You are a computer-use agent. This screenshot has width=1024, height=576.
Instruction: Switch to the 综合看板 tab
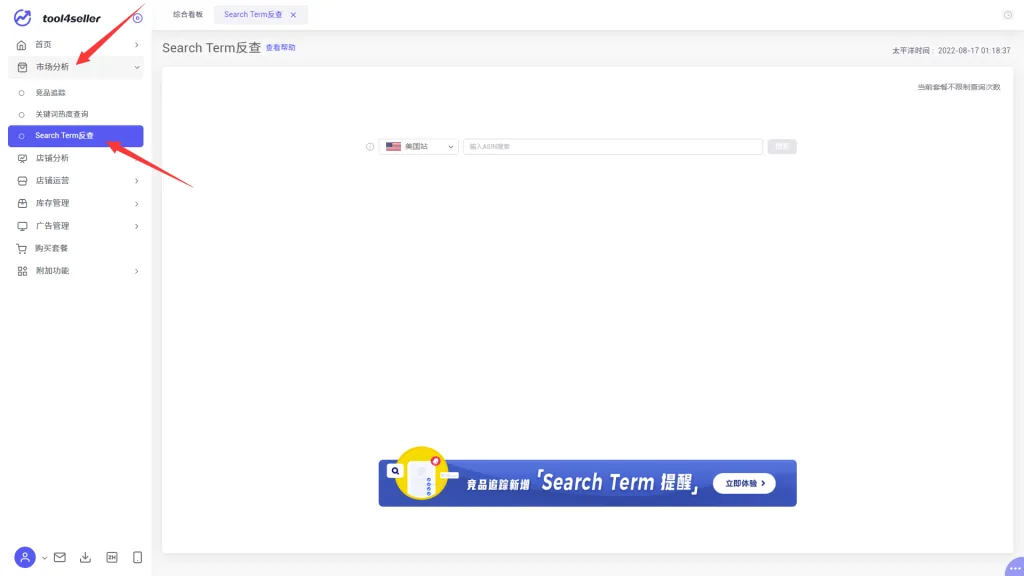pos(188,14)
